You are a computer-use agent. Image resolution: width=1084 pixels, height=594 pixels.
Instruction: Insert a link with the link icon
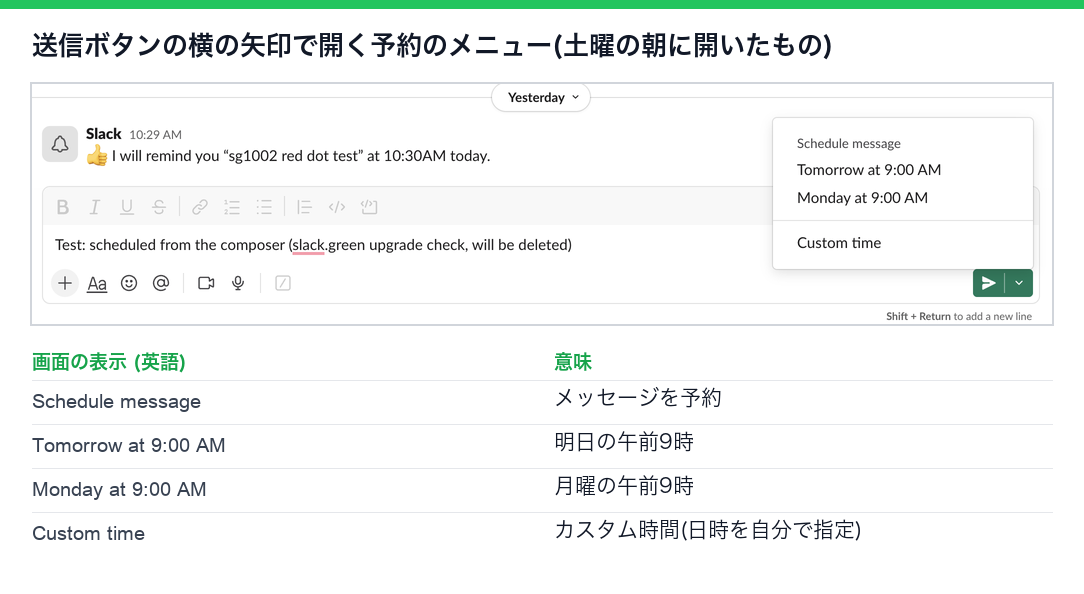[200, 207]
